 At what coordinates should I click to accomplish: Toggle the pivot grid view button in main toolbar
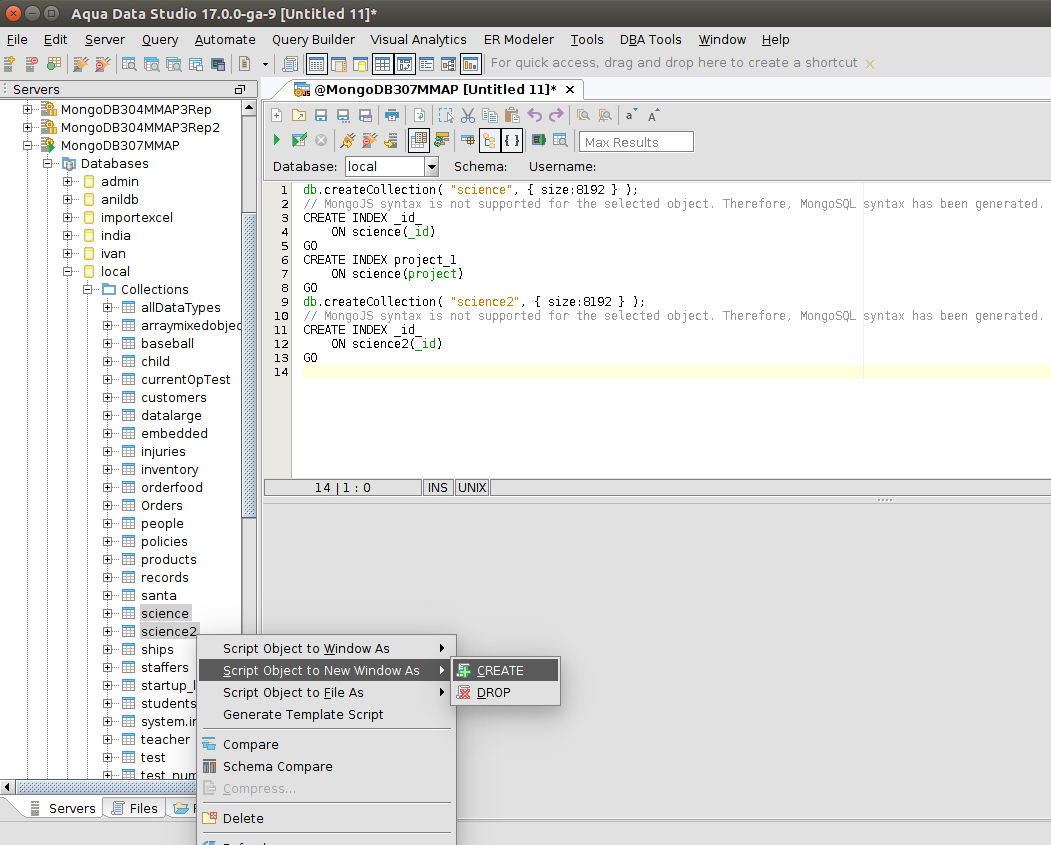pos(404,64)
